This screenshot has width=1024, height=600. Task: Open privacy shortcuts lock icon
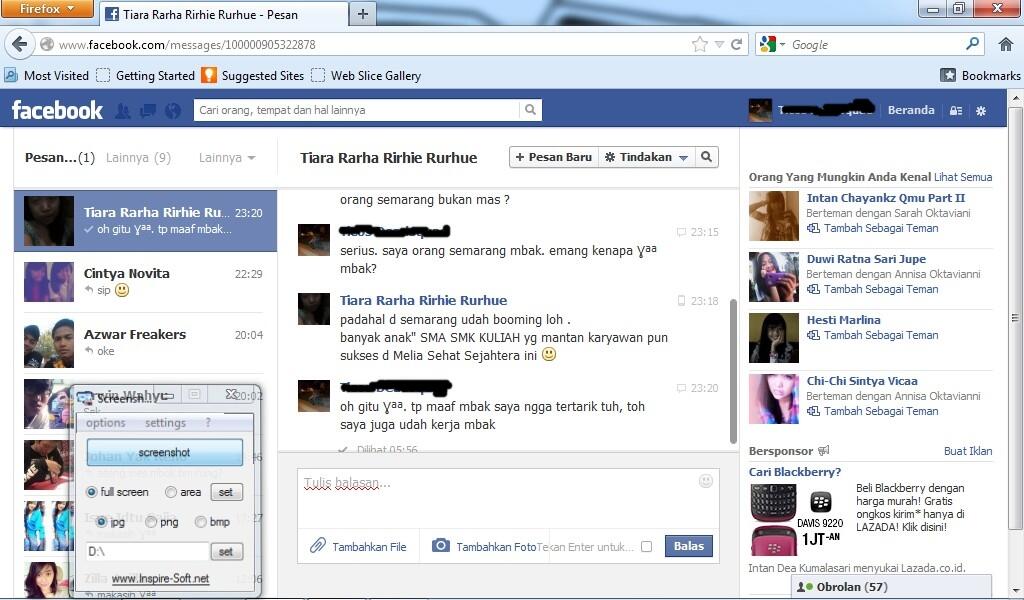point(956,110)
